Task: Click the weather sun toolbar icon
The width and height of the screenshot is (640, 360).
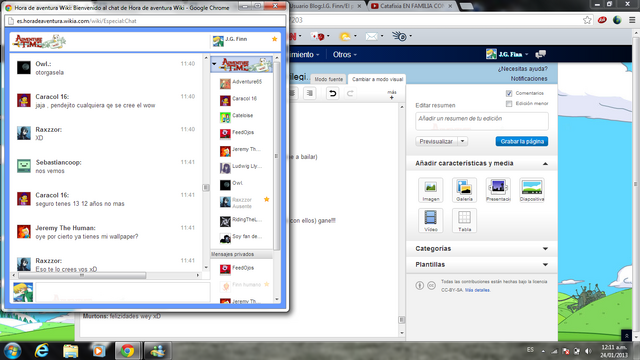Action: 345,36
